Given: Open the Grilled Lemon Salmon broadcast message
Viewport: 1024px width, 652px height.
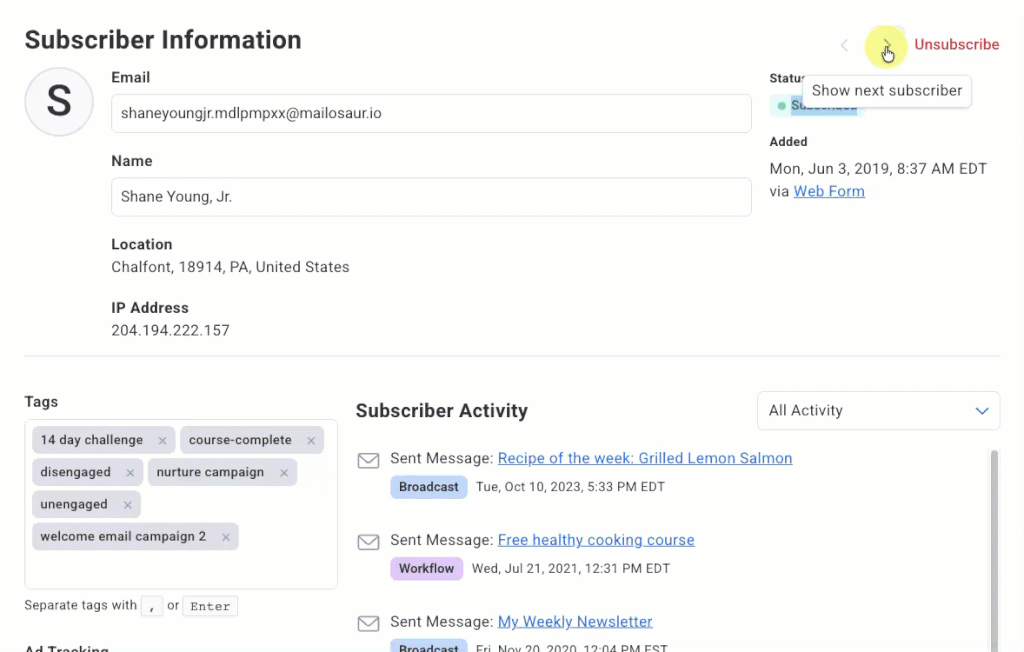Looking at the screenshot, I should pos(644,458).
